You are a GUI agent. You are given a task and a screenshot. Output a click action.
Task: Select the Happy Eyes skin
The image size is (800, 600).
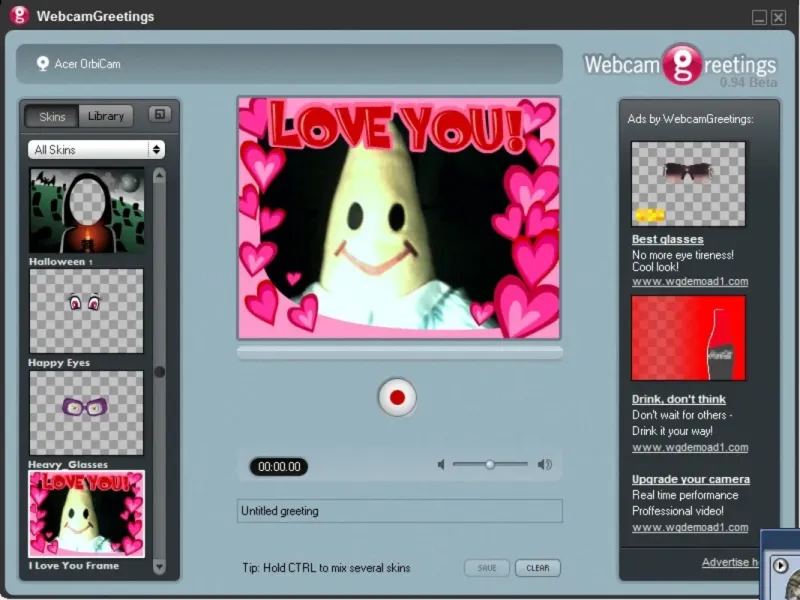tap(86, 311)
